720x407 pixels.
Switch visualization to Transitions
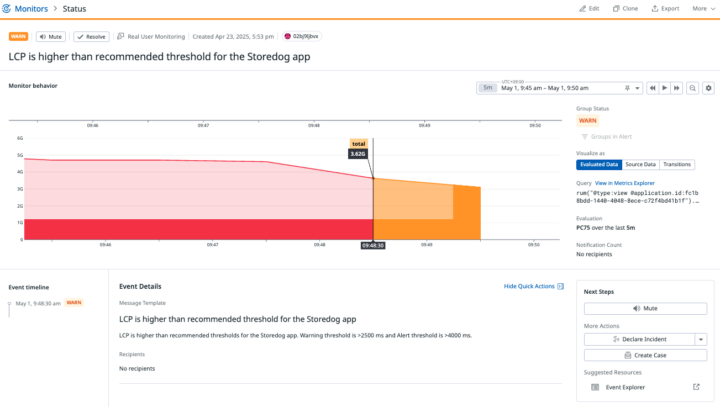[677, 164]
